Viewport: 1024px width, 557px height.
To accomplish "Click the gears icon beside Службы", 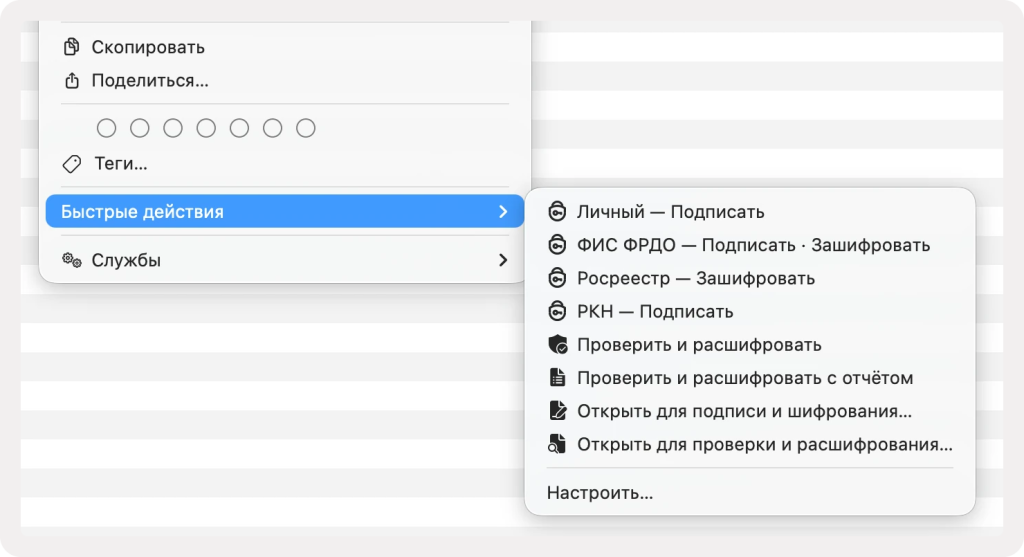I will tap(72, 261).
